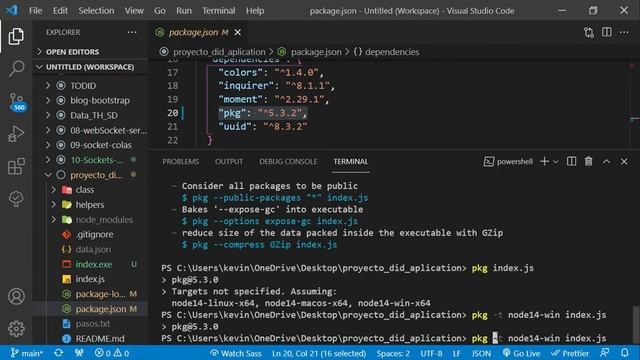The width and height of the screenshot is (640, 360).
Task: Change the UTF-8 encoding in status bar
Action: tap(431, 353)
